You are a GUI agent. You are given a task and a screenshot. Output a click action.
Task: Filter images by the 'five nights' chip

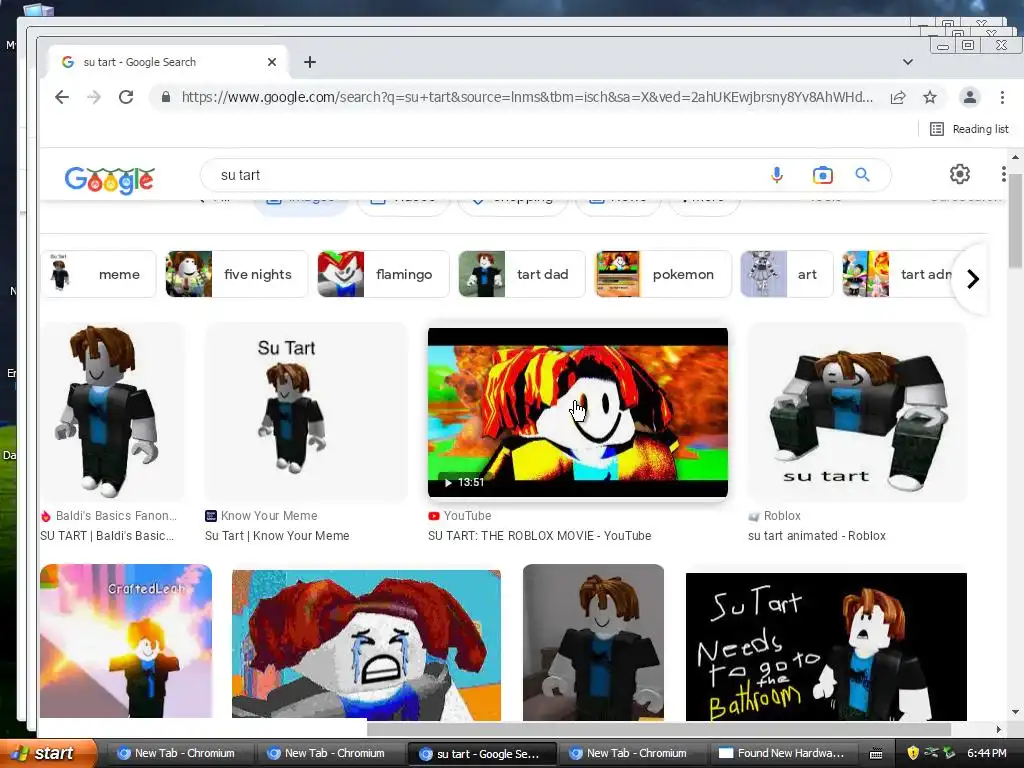click(236, 274)
